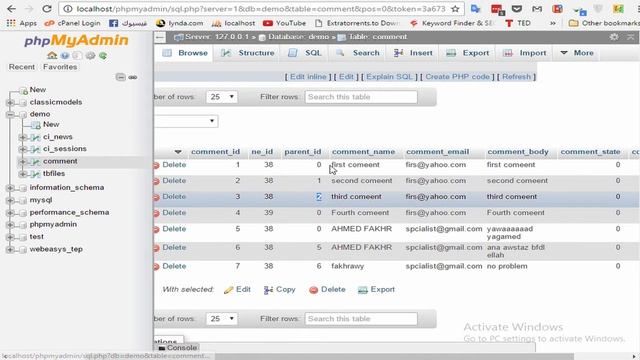Open the Structure tab
This screenshot has width=640, height=360.
[x=247, y=53]
